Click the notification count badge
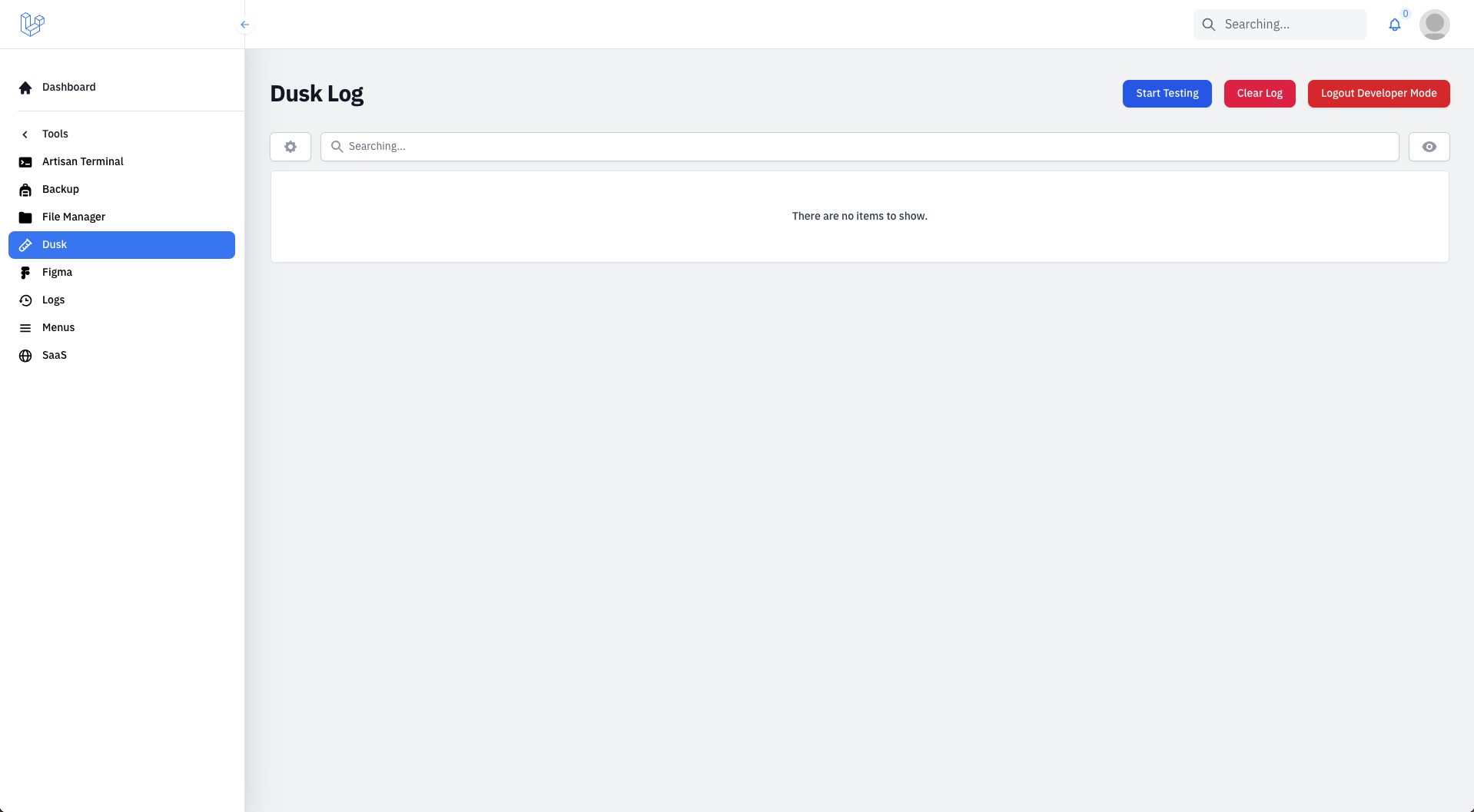Screen dimensions: 1474x812 pos(1406,14)
